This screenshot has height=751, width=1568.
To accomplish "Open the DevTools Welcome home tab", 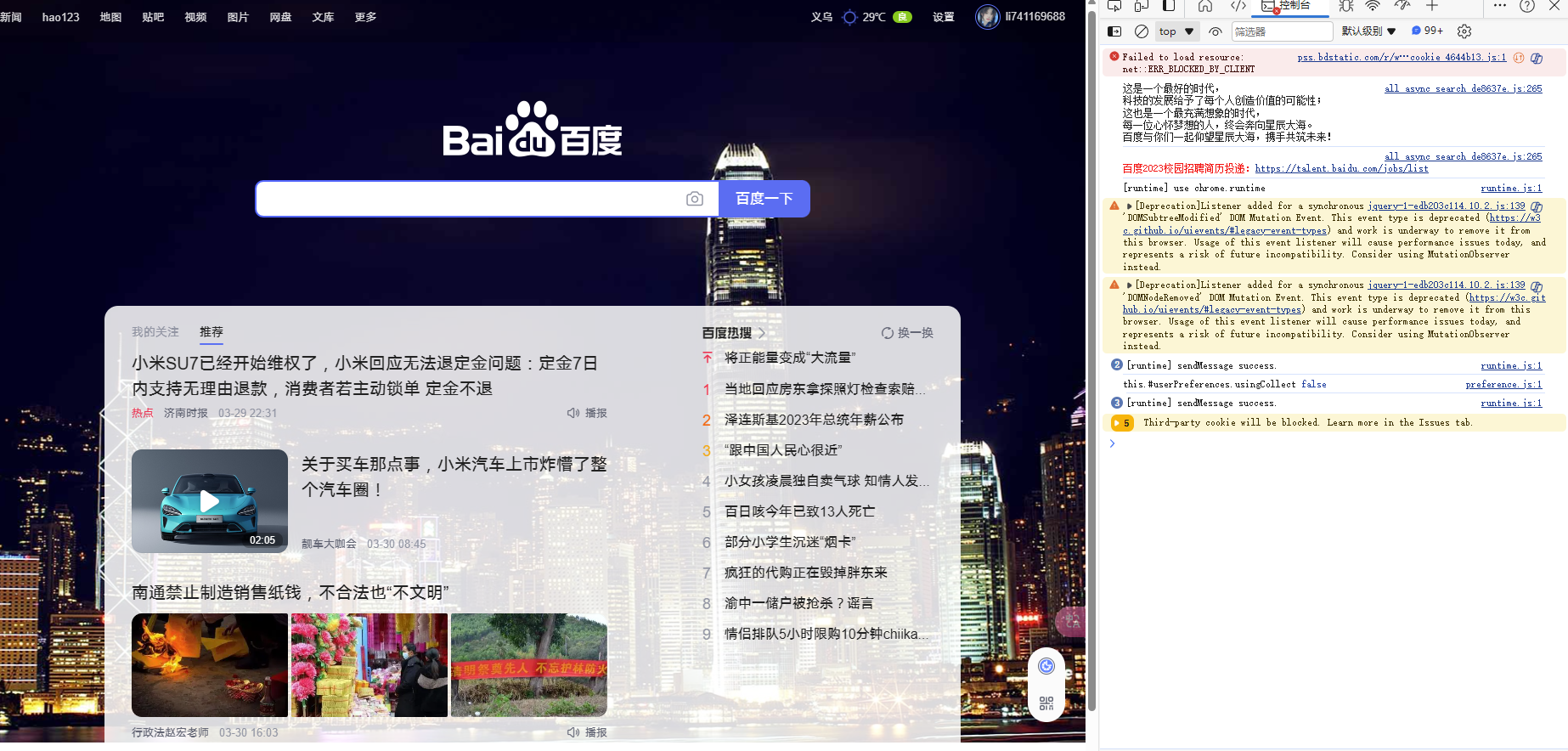I will [1205, 6].
